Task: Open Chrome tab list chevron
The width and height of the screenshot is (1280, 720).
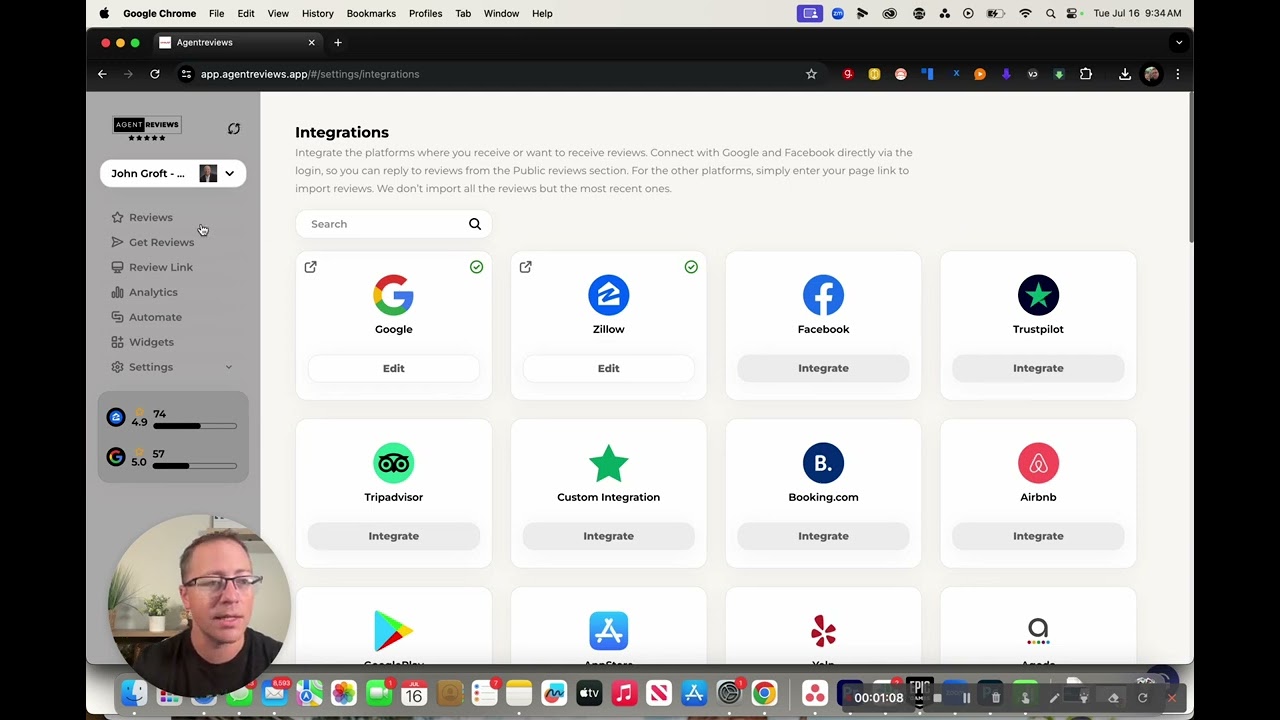Action: [x=1179, y=43]
